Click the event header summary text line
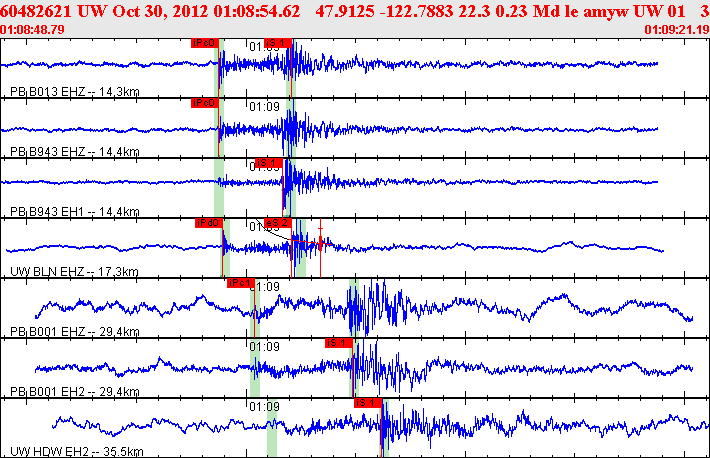Screen dimensions: 710x458 [x=355, y=11]
